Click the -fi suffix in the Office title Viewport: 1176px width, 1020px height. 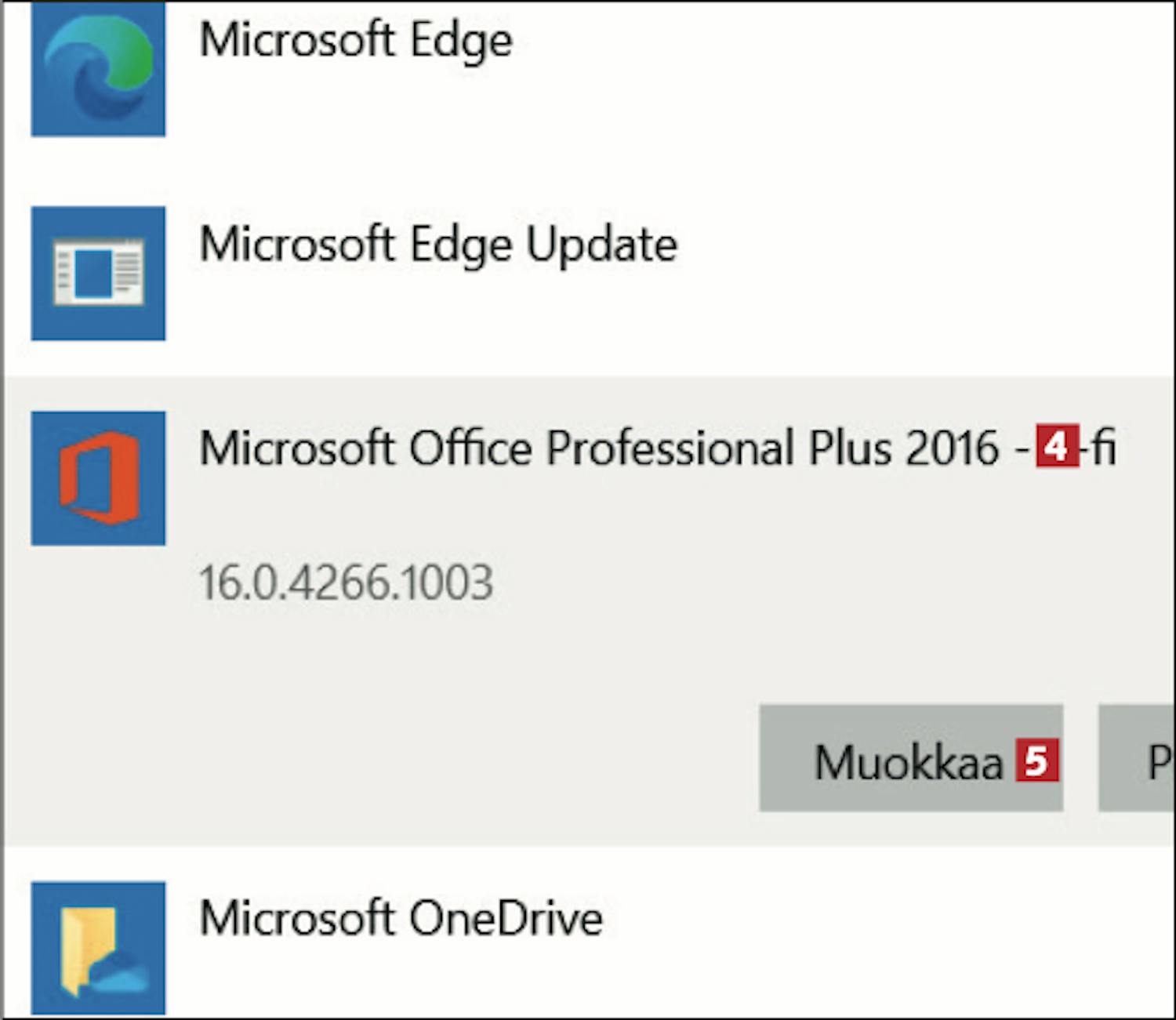pos(1098,447)
